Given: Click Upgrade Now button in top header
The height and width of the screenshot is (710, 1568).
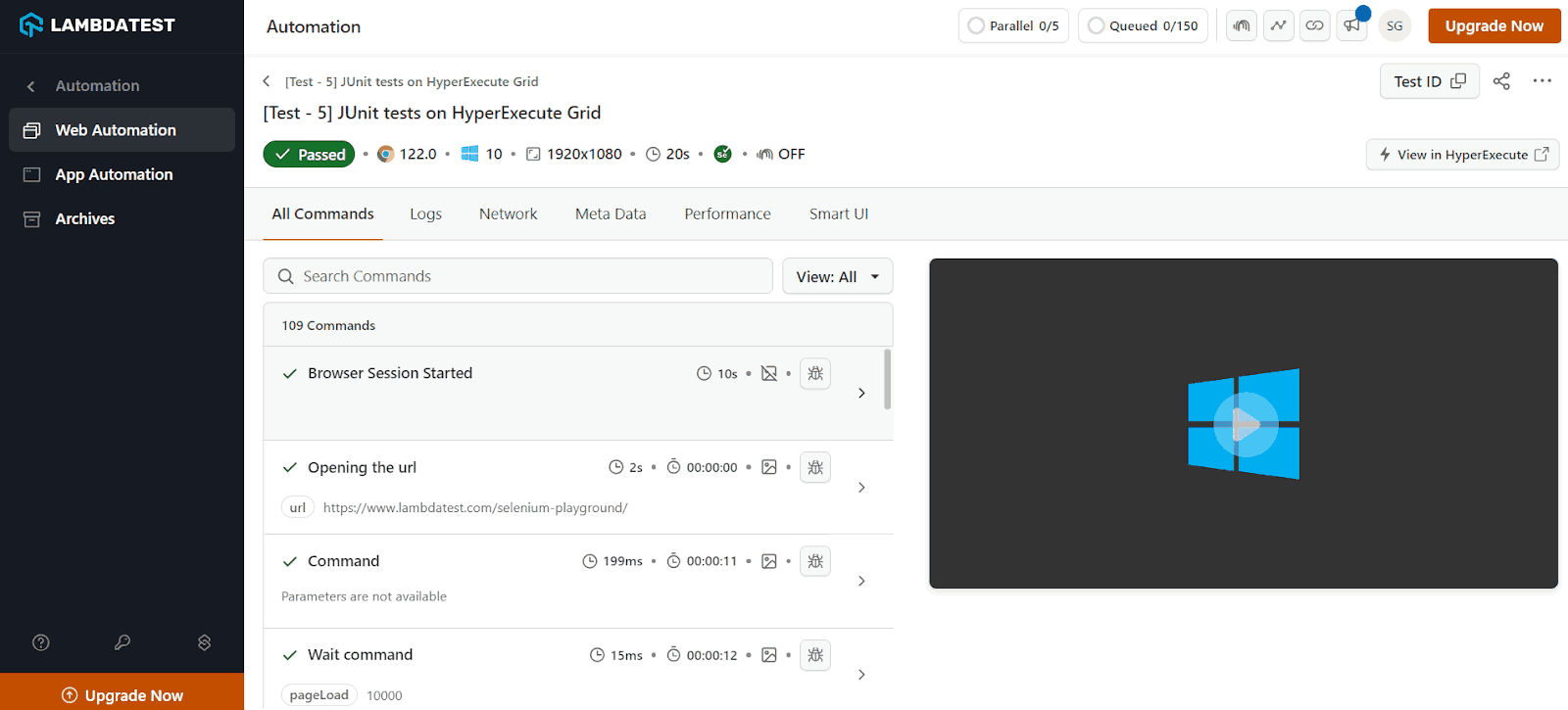Looking at the screenshot, I should (x=1494, y=26).
